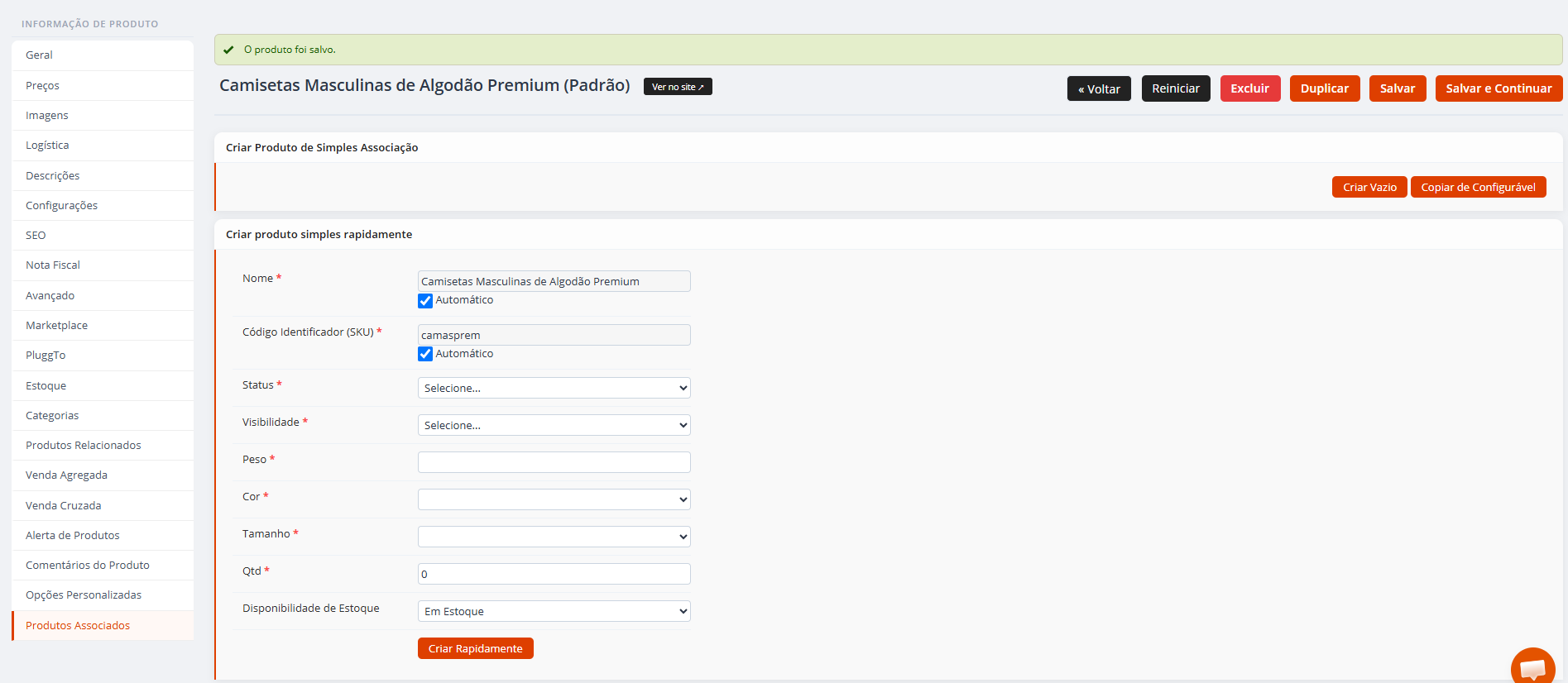Click the red Excluir button
Screen dimensions: 1568x683
[x=1250, y=88]
